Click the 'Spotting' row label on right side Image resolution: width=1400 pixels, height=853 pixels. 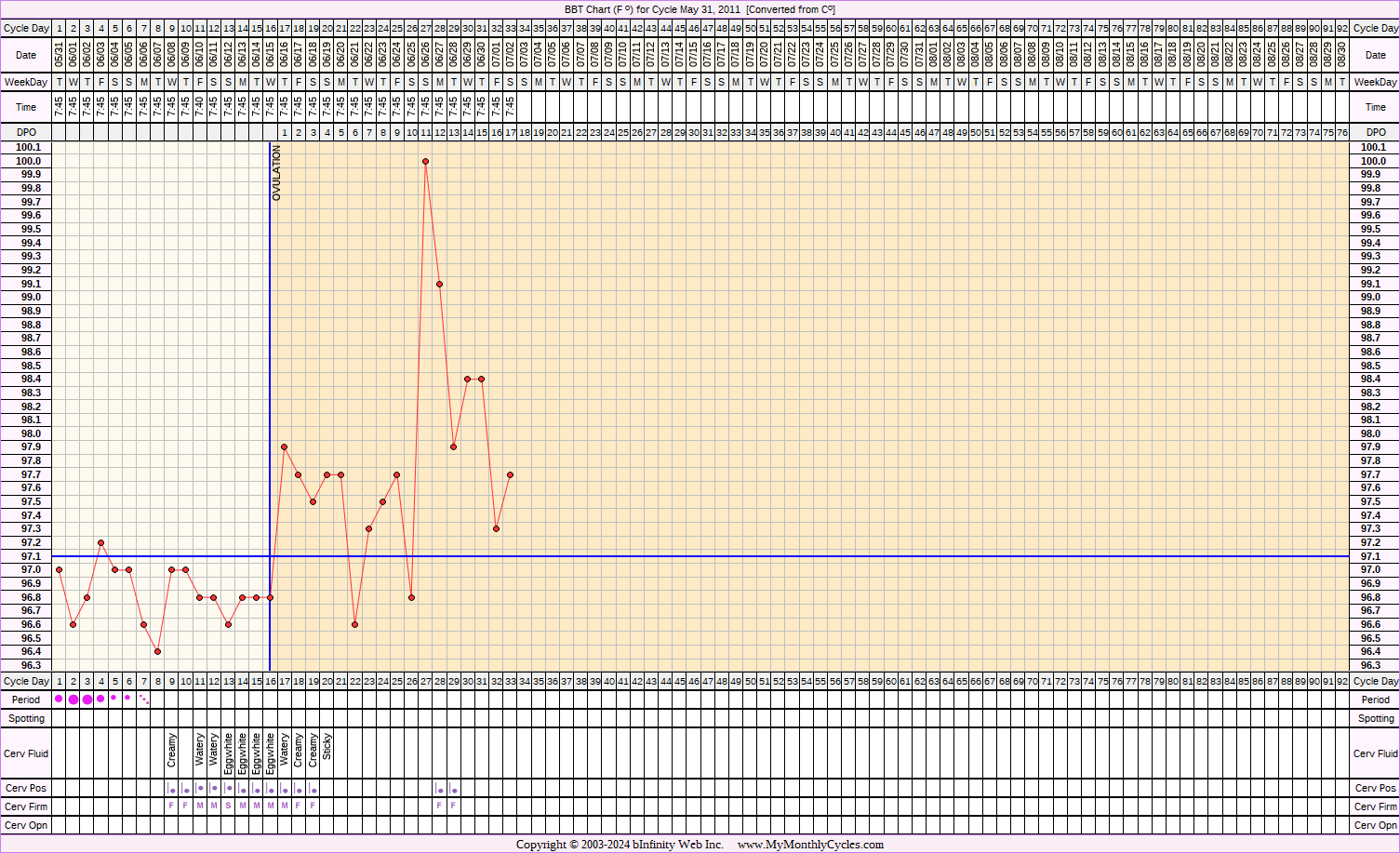pos(1375,718)
